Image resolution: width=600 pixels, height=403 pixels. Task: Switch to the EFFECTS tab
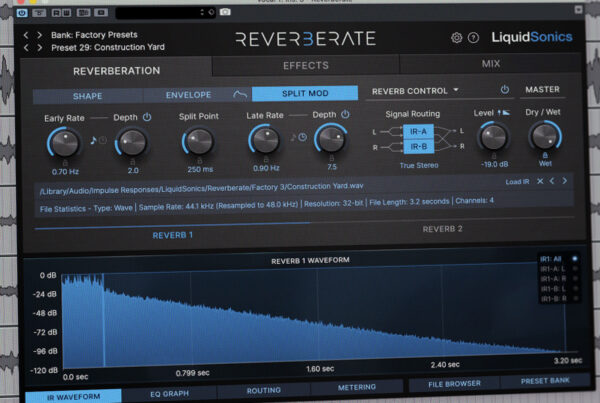pos(306,65)
